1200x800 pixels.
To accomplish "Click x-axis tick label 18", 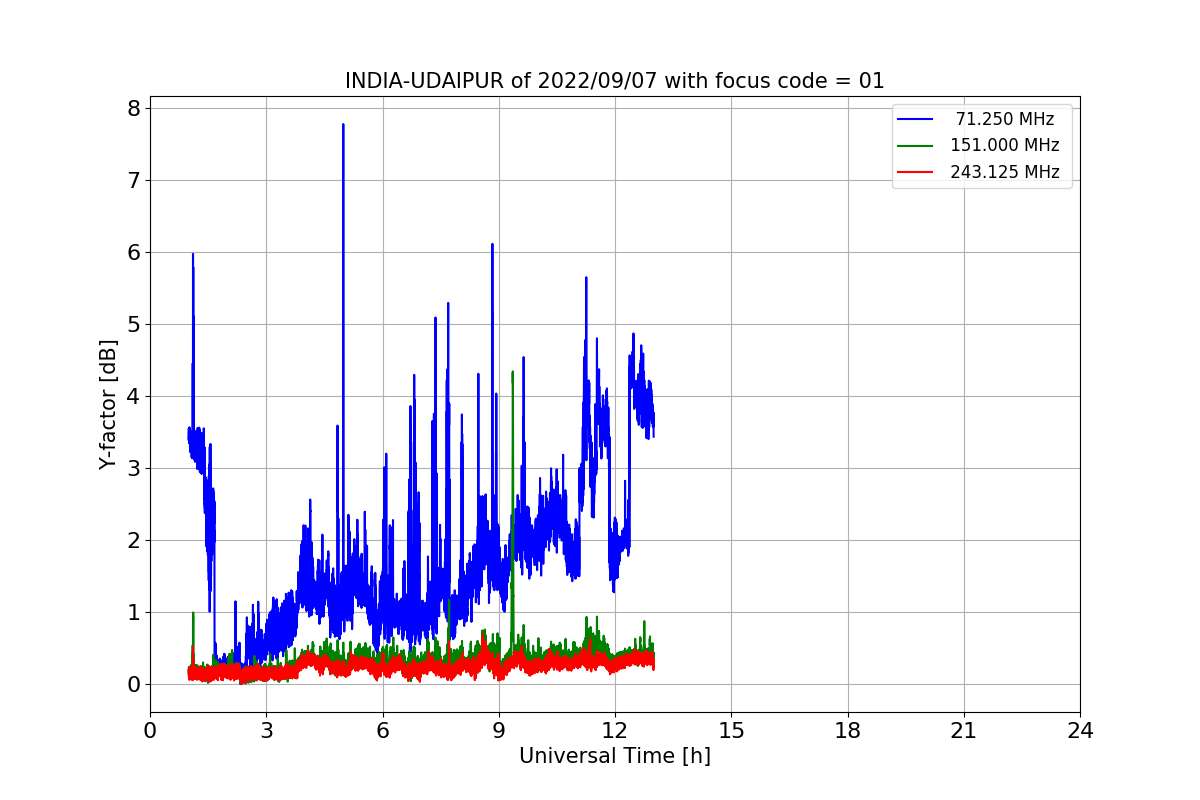I will pyautogui.click(x=847, y=731).
